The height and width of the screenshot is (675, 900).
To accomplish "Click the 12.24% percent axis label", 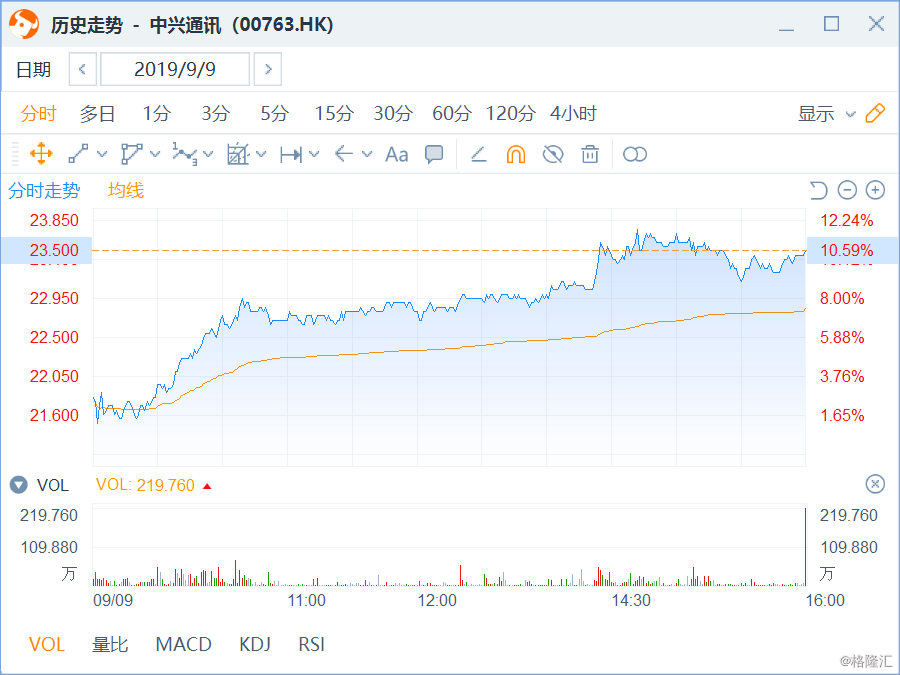I will point(847,220).
